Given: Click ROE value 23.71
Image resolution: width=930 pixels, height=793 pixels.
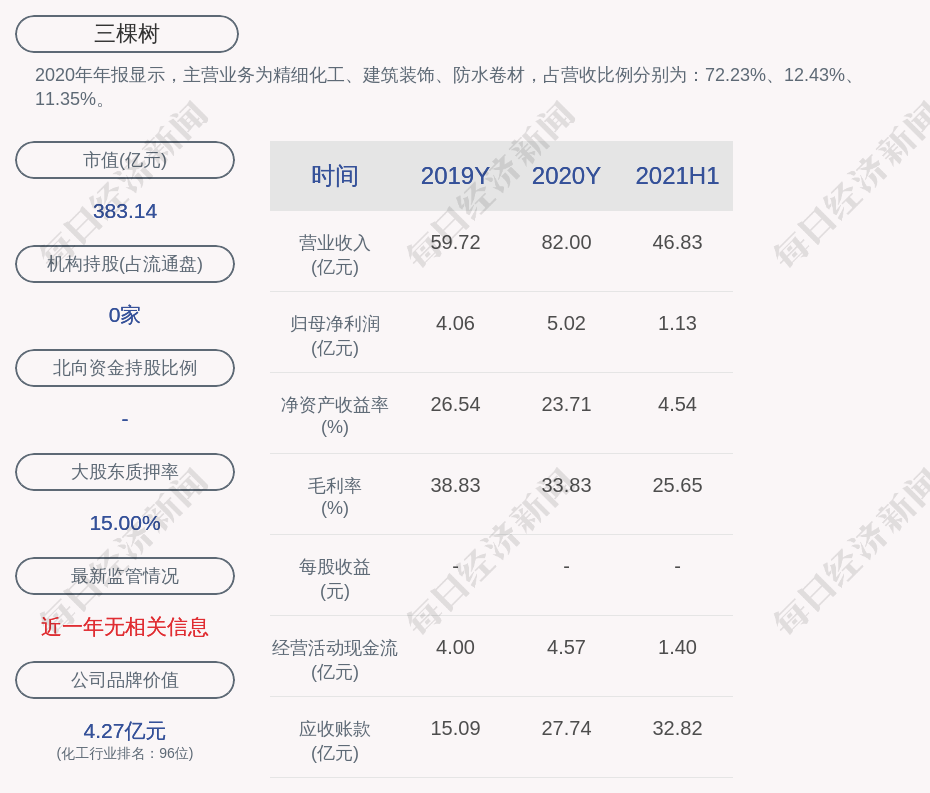Looking at the screenshot, I should (566, 405).
